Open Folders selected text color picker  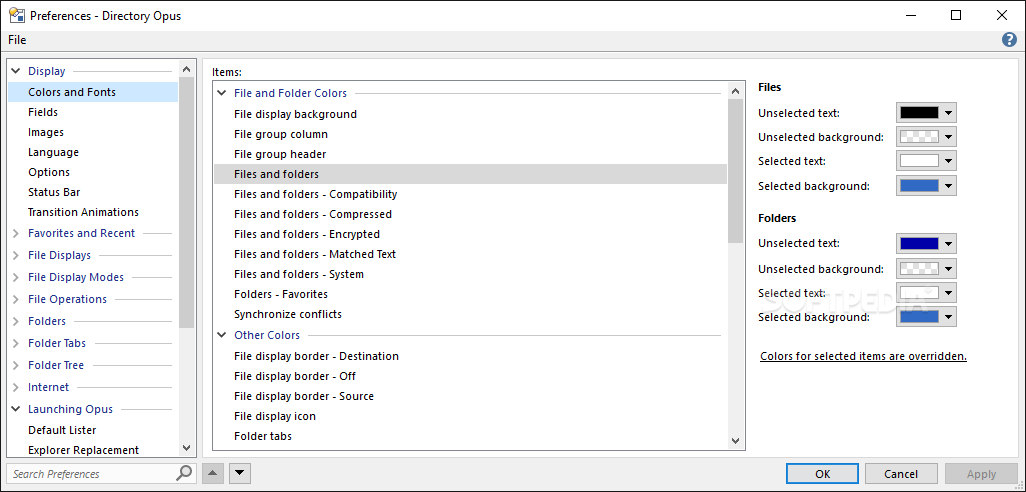point(926,292)
